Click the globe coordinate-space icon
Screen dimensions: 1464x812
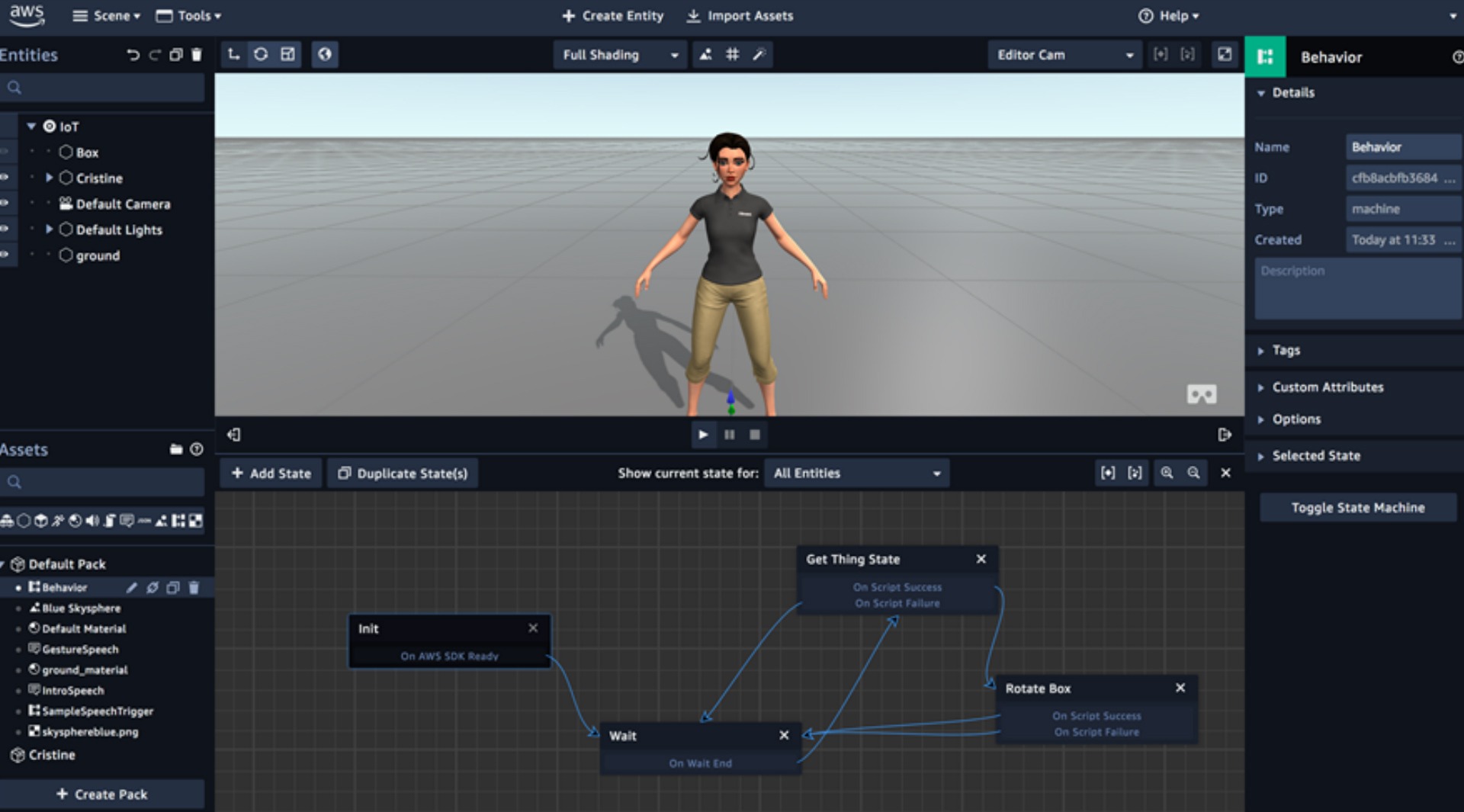point(325,54)
